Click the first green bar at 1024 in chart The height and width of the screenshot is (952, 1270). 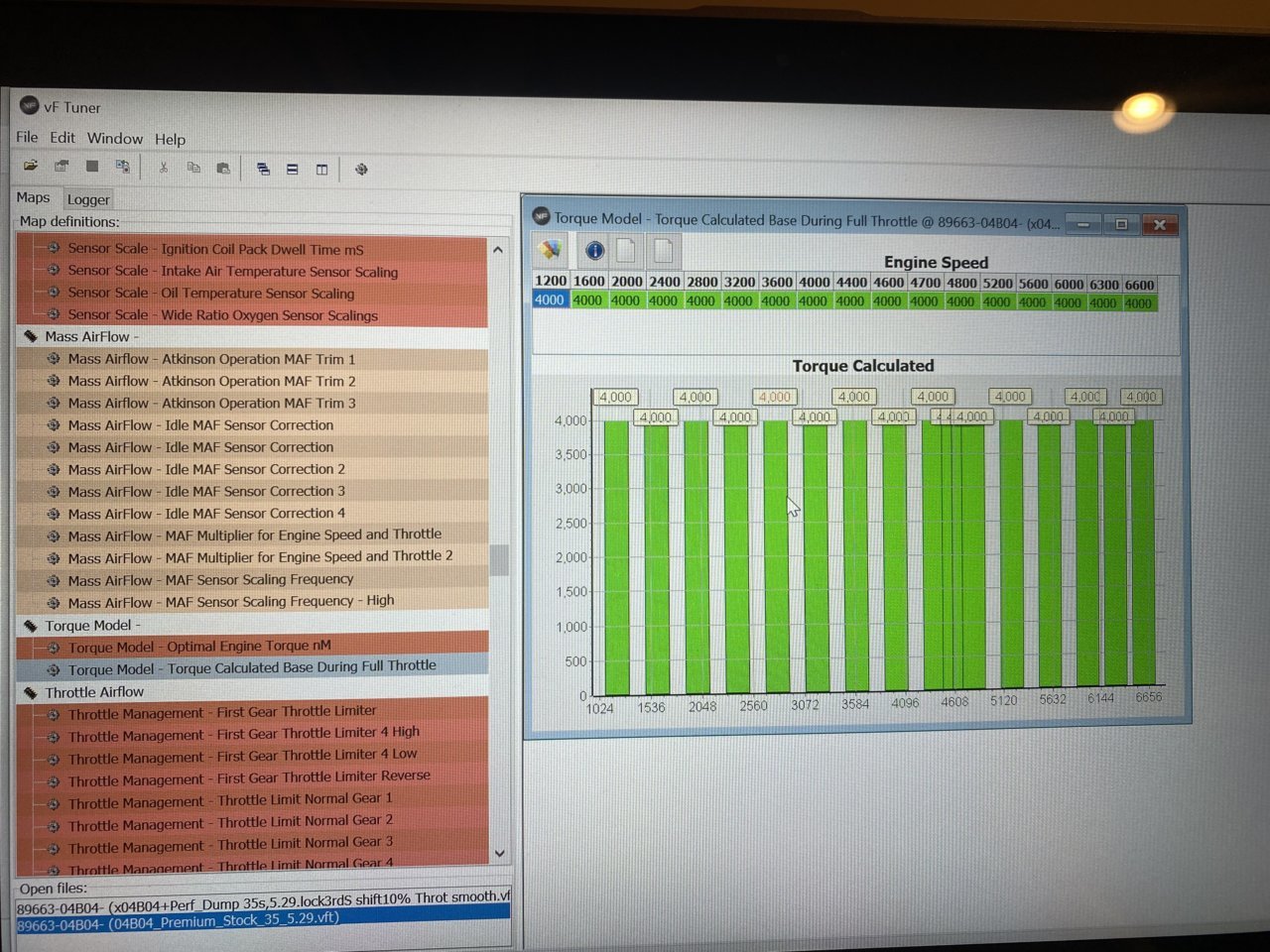click(x=616, y=557)
